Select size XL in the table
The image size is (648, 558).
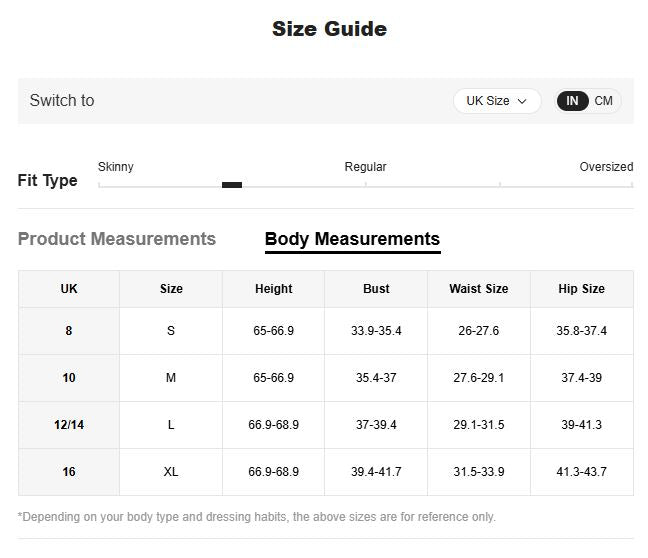pyautogui.click(x=171, y=472)
